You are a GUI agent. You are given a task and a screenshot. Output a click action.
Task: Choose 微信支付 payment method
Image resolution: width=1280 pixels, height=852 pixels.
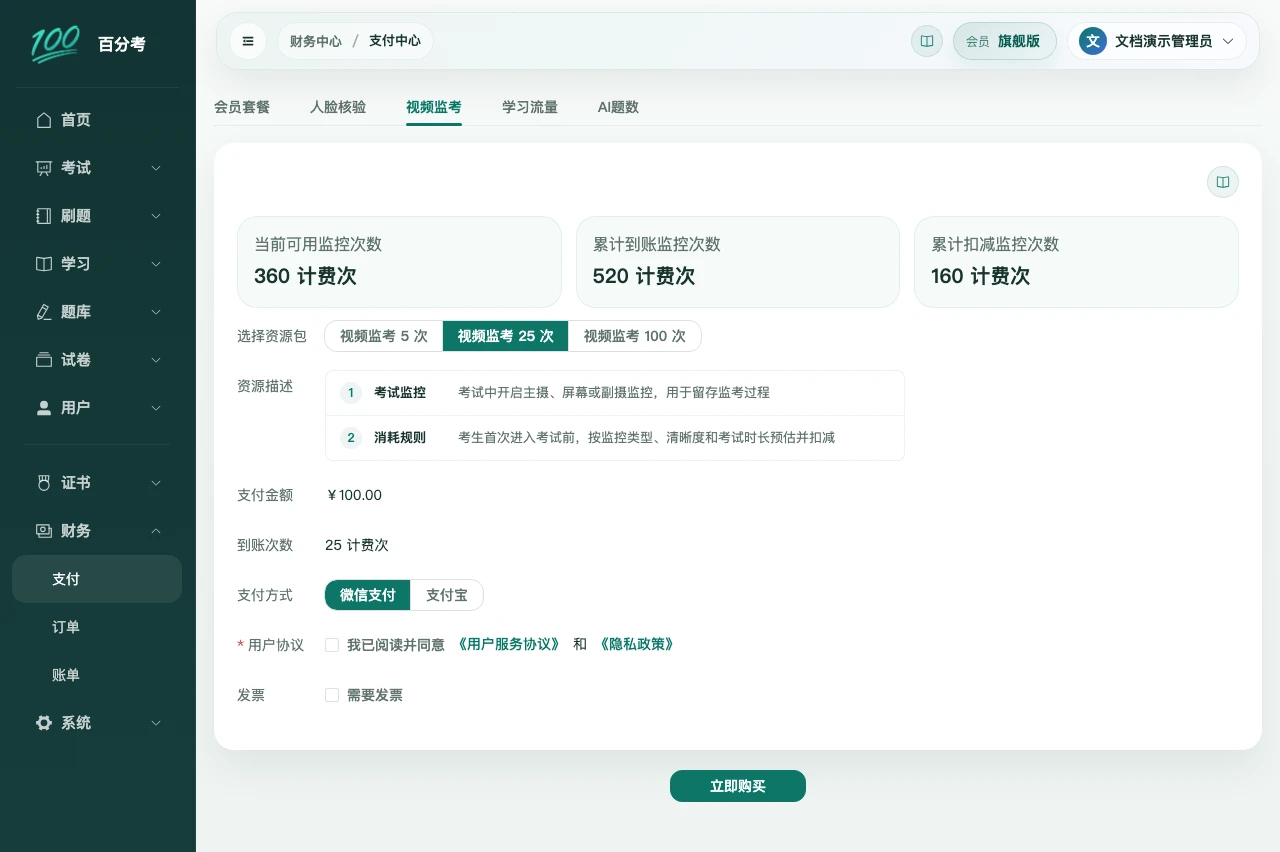(x=367, y=595)
